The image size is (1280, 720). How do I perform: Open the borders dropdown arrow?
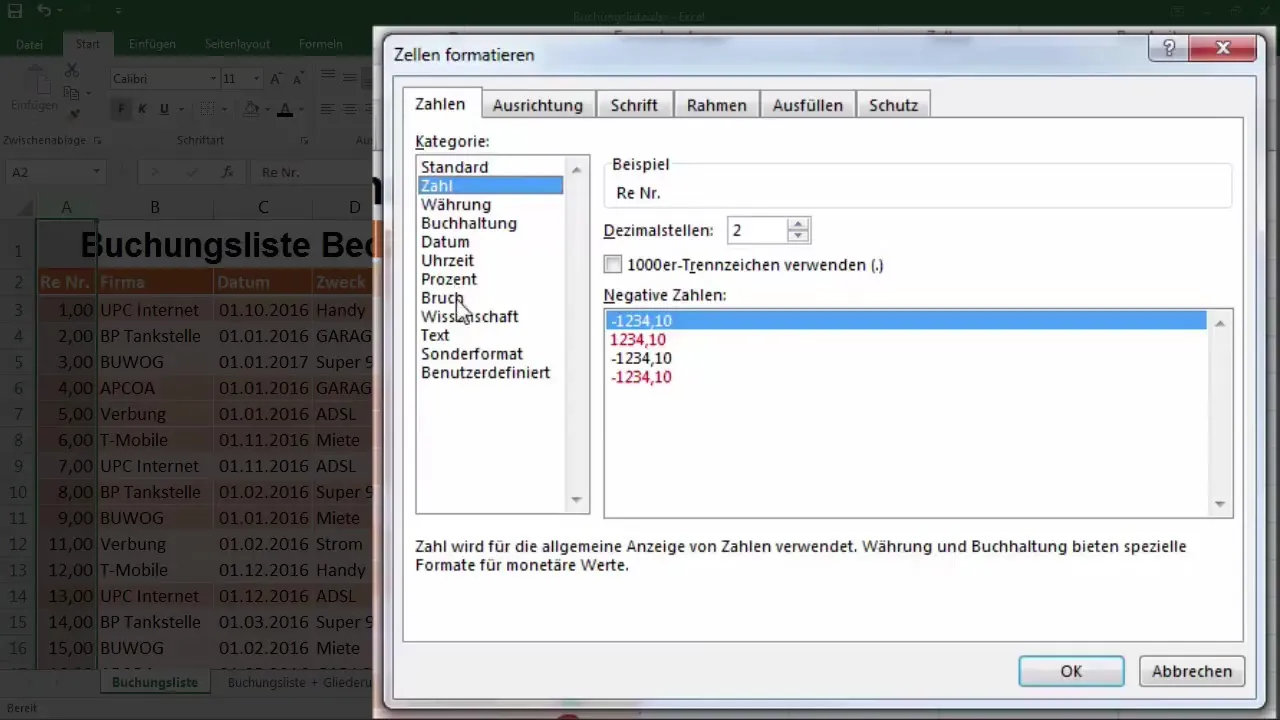[x=223, y=109]
